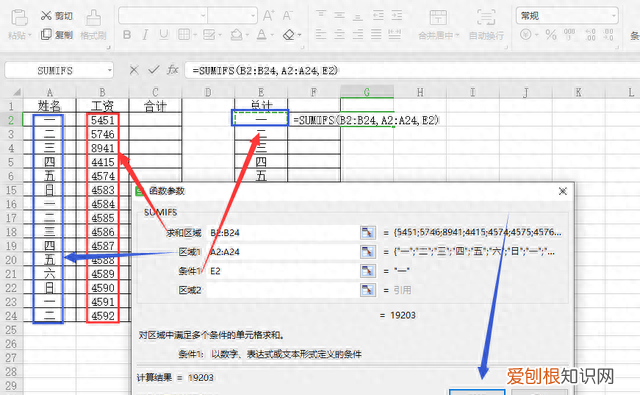Viewport: 640px width, 395px height.
Task: Select column G header
Action: tap(367, 92)
